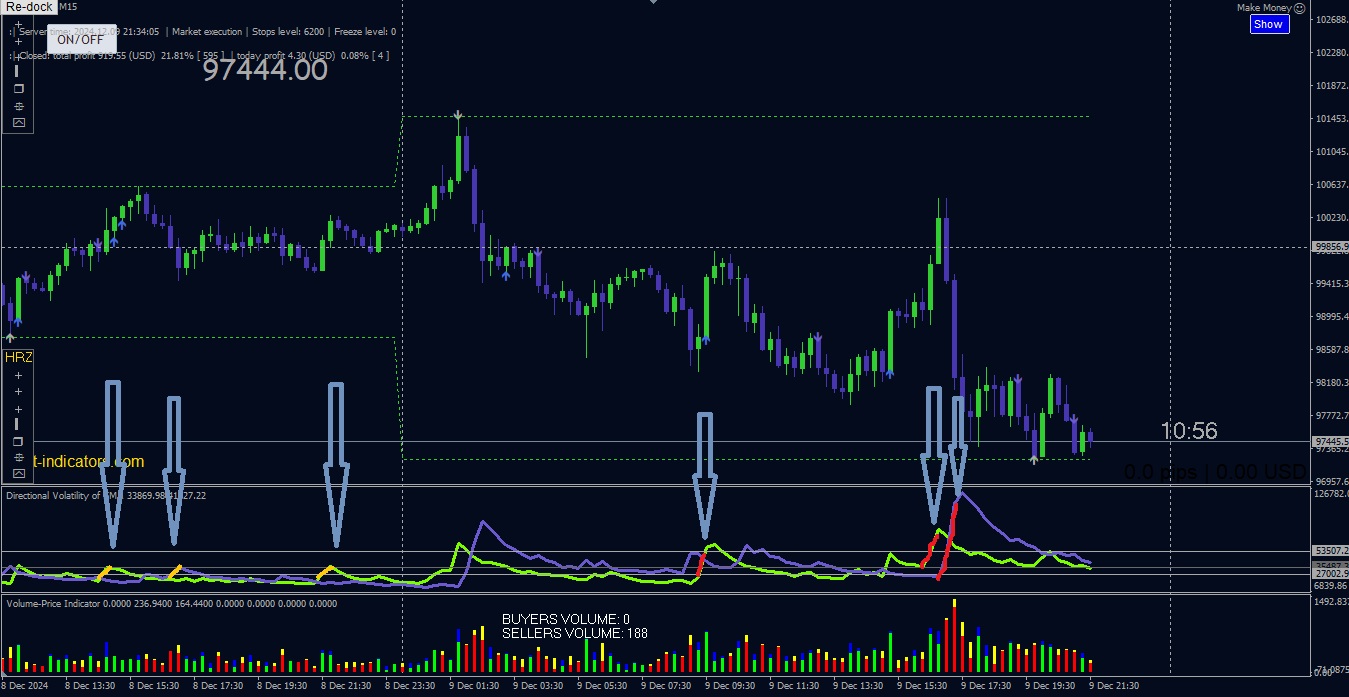The image size is (1349, 697).
Task: Collapse the HRZ panel using chevron icon
Action: 18,473
